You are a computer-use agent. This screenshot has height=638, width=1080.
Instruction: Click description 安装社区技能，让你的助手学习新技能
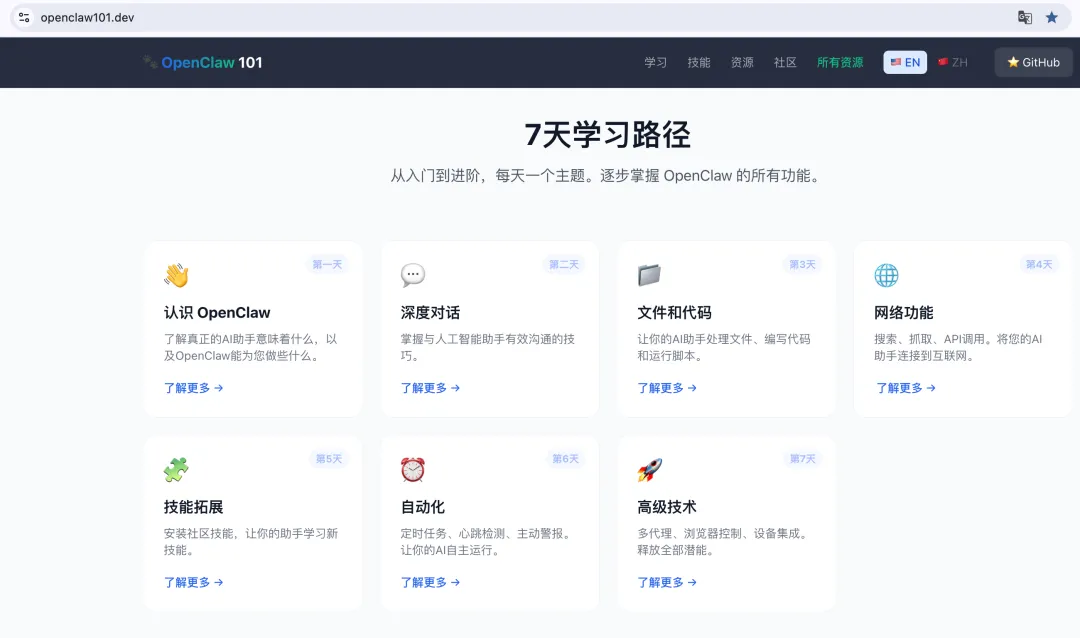[251, 542]
